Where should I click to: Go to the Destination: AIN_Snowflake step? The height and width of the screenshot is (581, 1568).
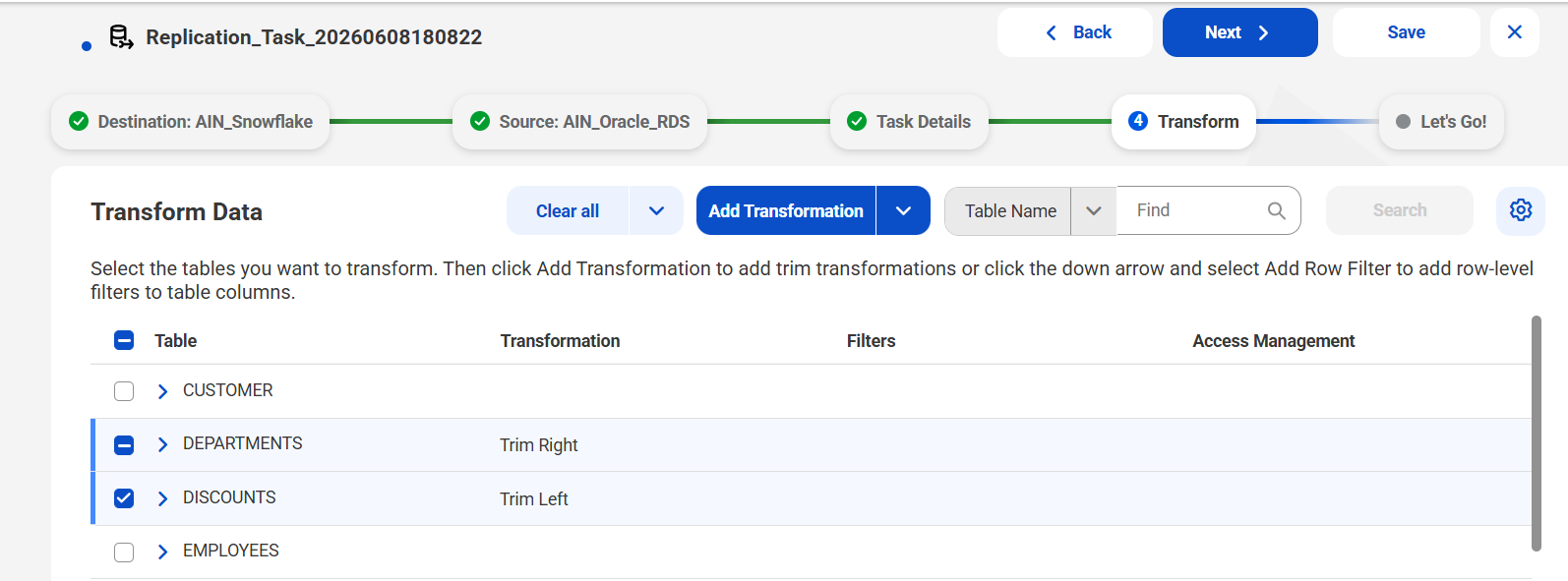(190, 122)
